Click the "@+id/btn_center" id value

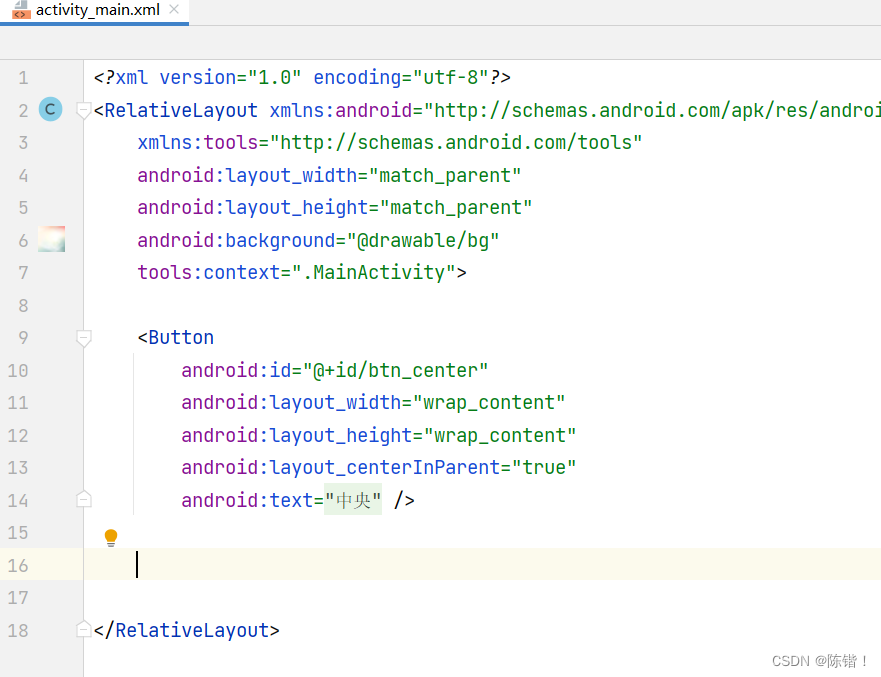tap(396, 371)
